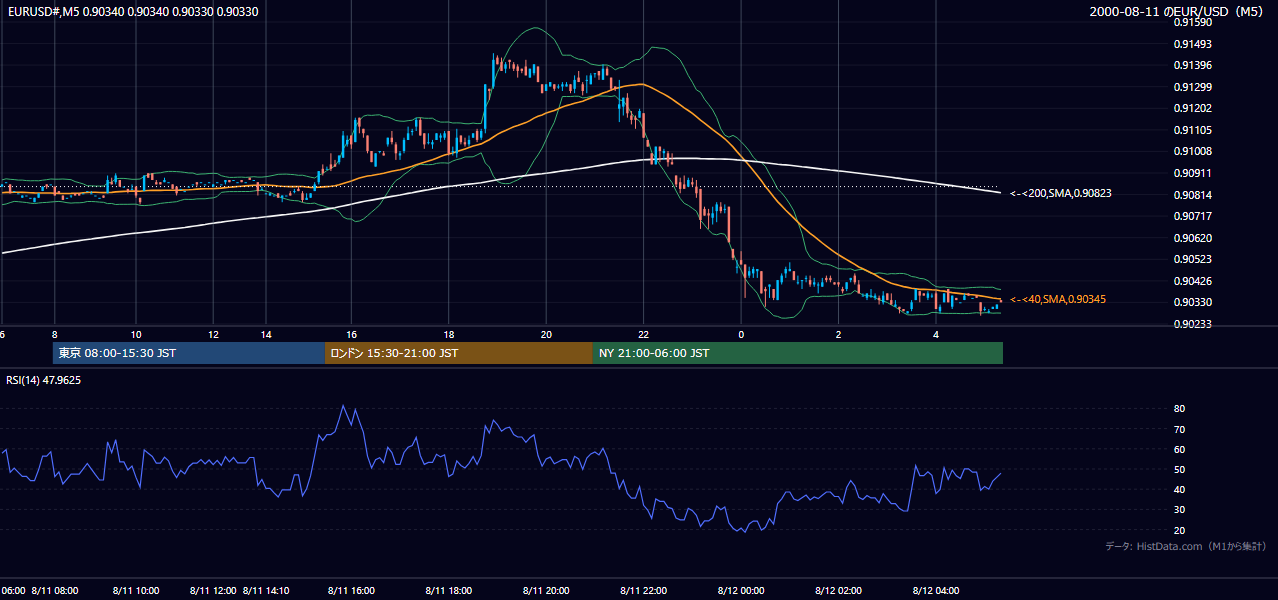1278x600 pixels.
Task: Click the RSI scale value 70
Action: click(x=1180, y=429)
